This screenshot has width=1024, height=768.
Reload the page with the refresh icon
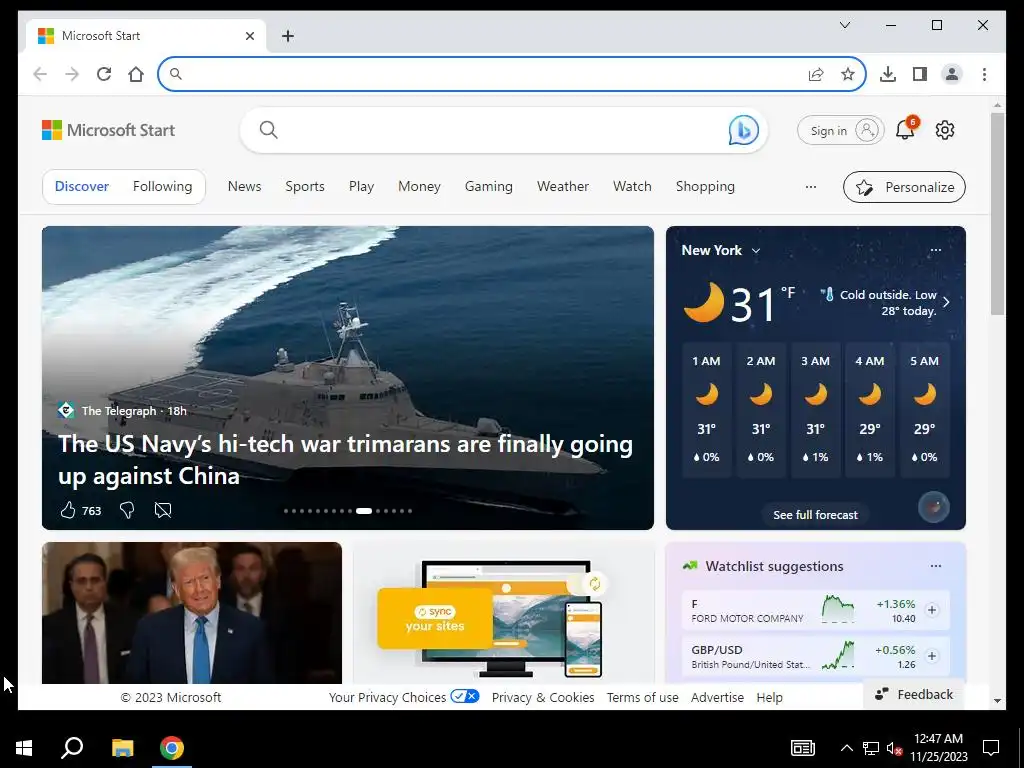[104, 74]
